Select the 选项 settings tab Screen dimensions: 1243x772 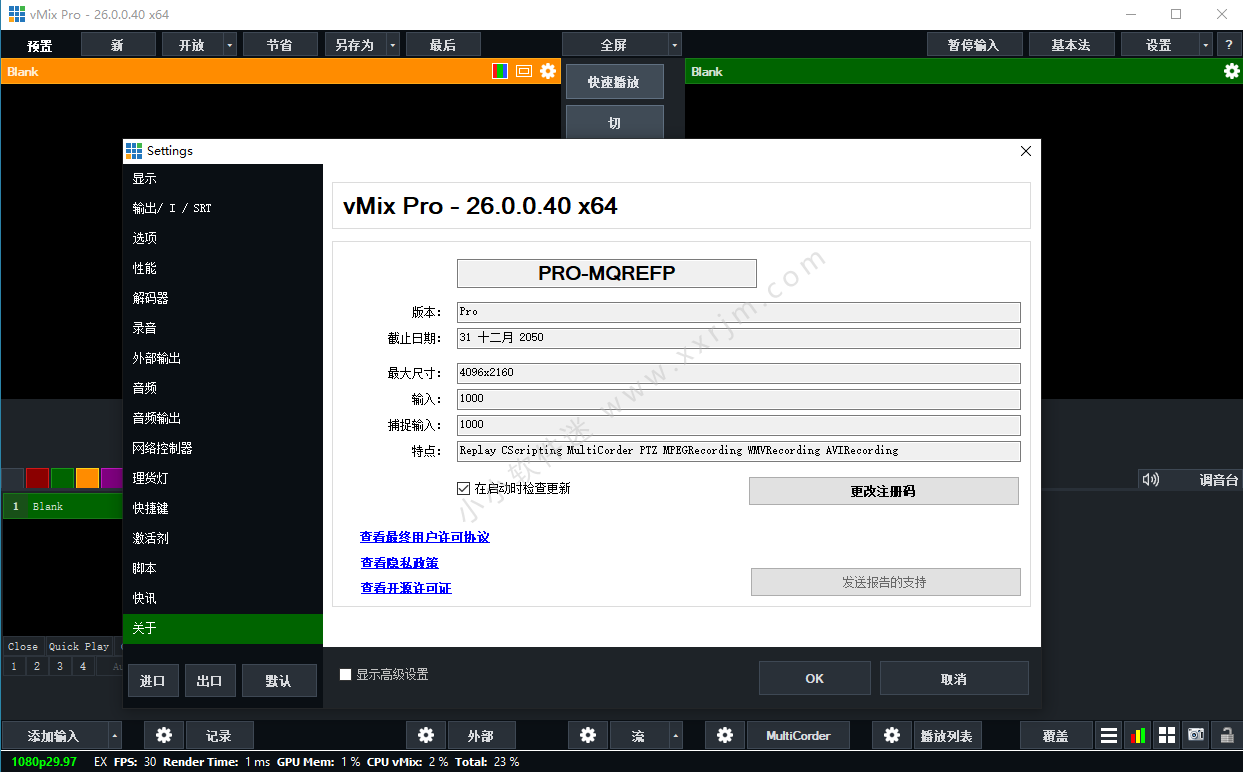point(223,238)
